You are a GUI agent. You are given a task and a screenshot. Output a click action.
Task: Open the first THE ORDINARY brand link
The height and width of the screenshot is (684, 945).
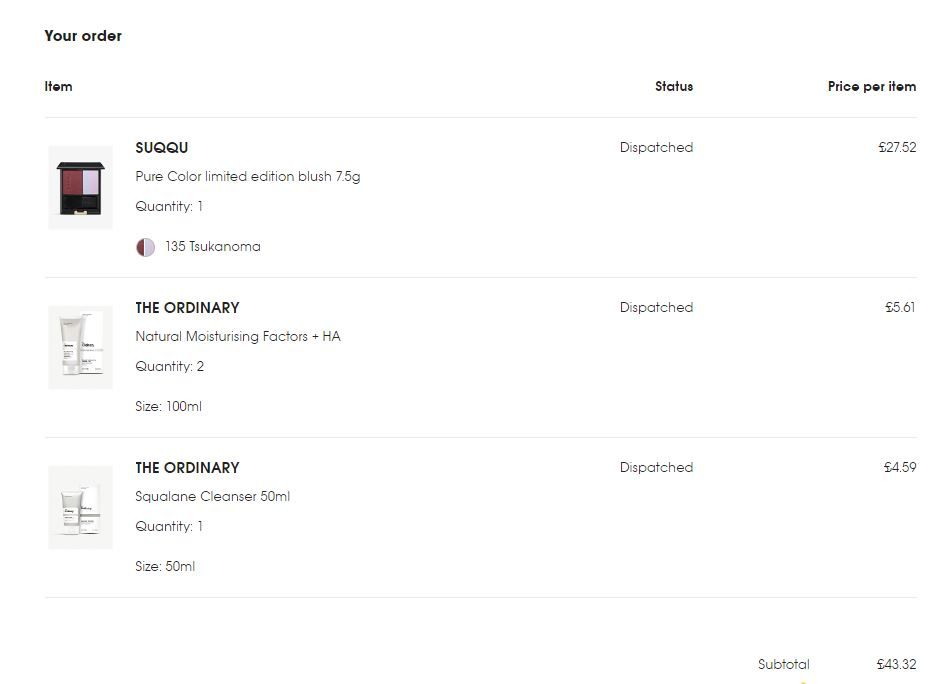(187, 308)
